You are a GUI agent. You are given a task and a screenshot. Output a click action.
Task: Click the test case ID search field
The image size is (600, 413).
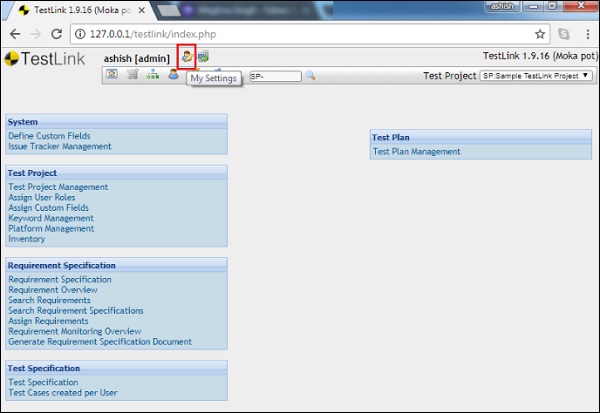(x=274, y=76)
